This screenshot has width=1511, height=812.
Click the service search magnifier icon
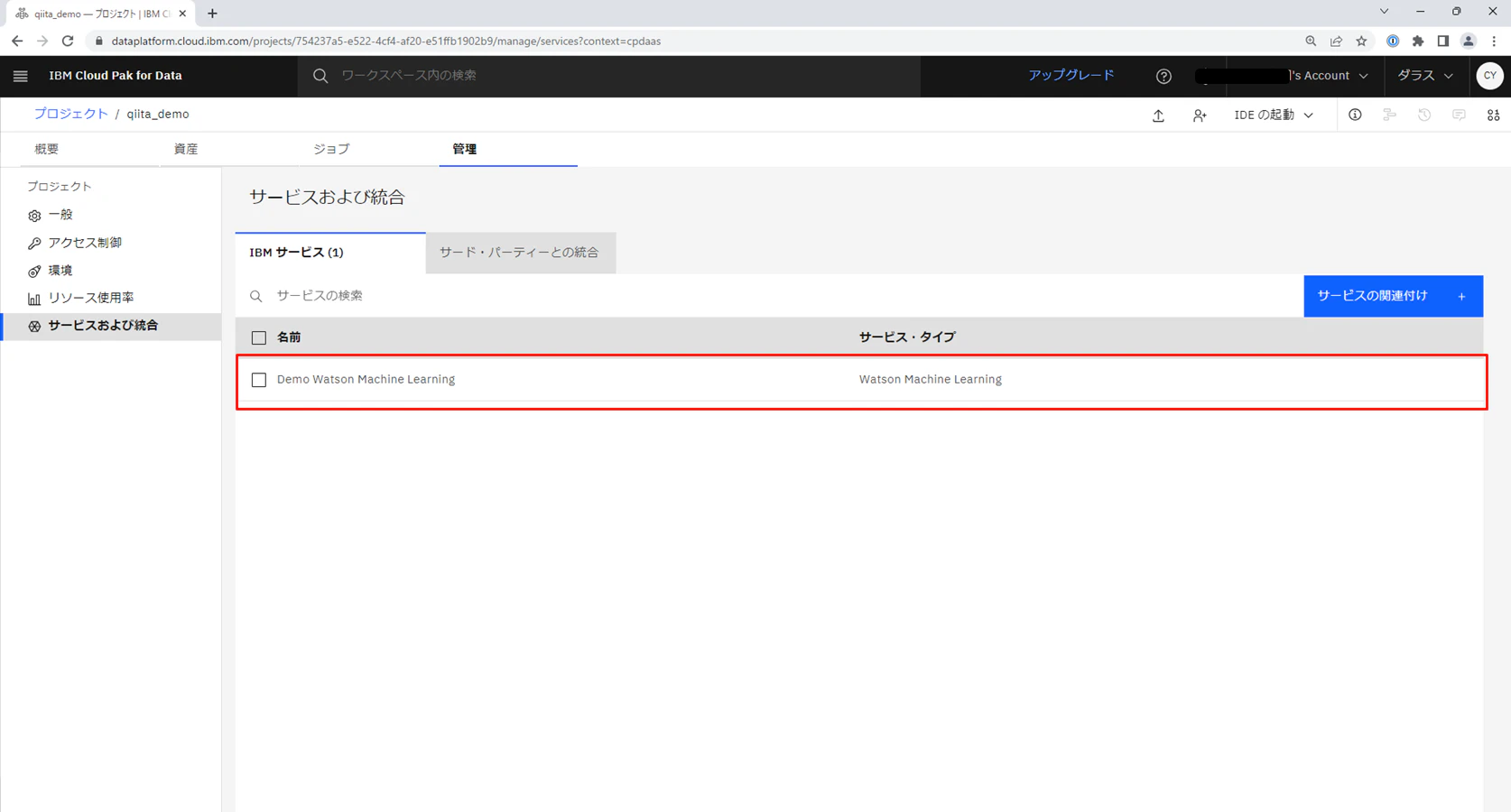[x=256, y=296]
